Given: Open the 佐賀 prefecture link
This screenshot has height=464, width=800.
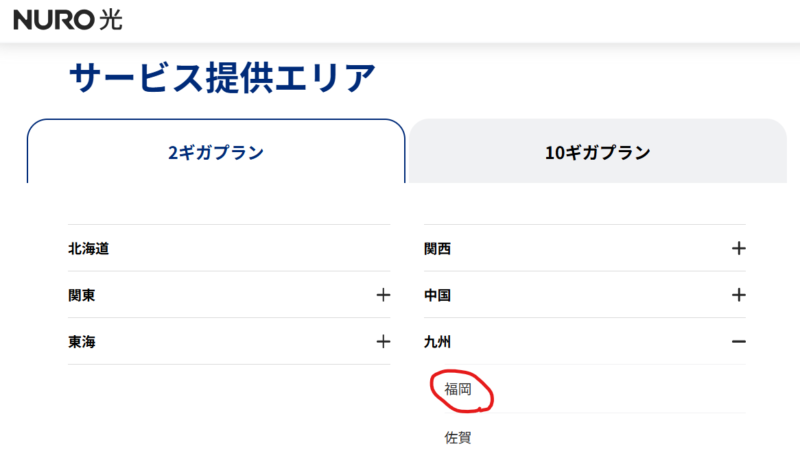Looking at the screenshot, I should [x=458, y=437].
